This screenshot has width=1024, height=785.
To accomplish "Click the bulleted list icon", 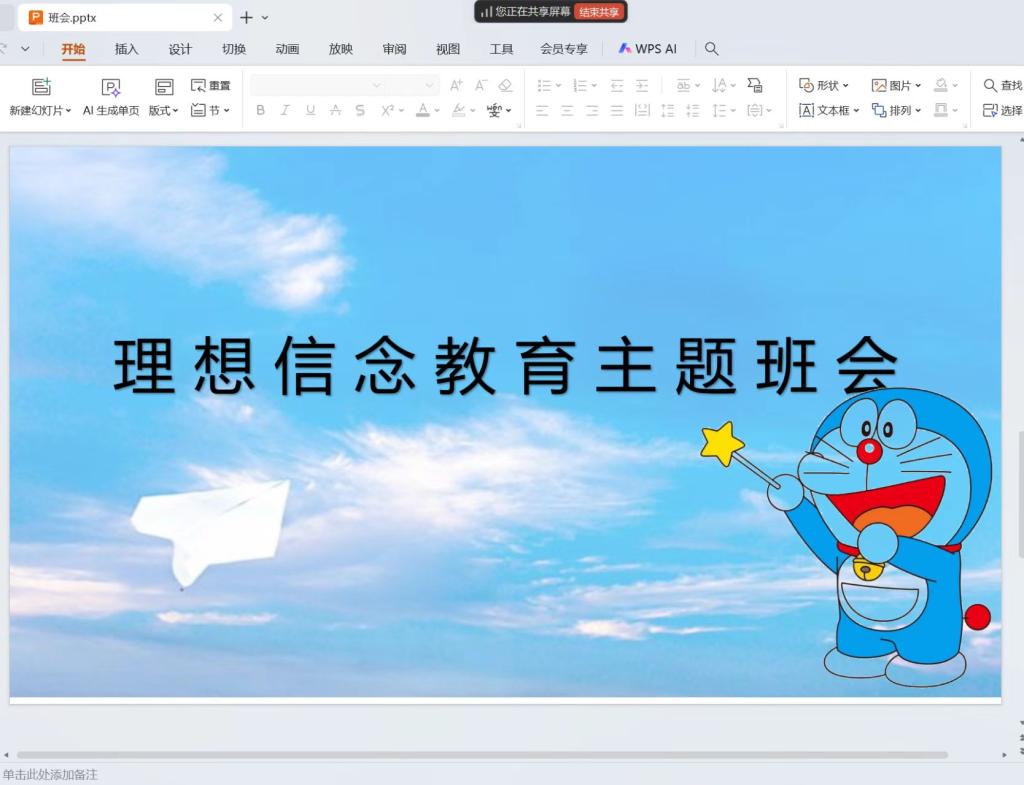I will (x=544, y=86).
